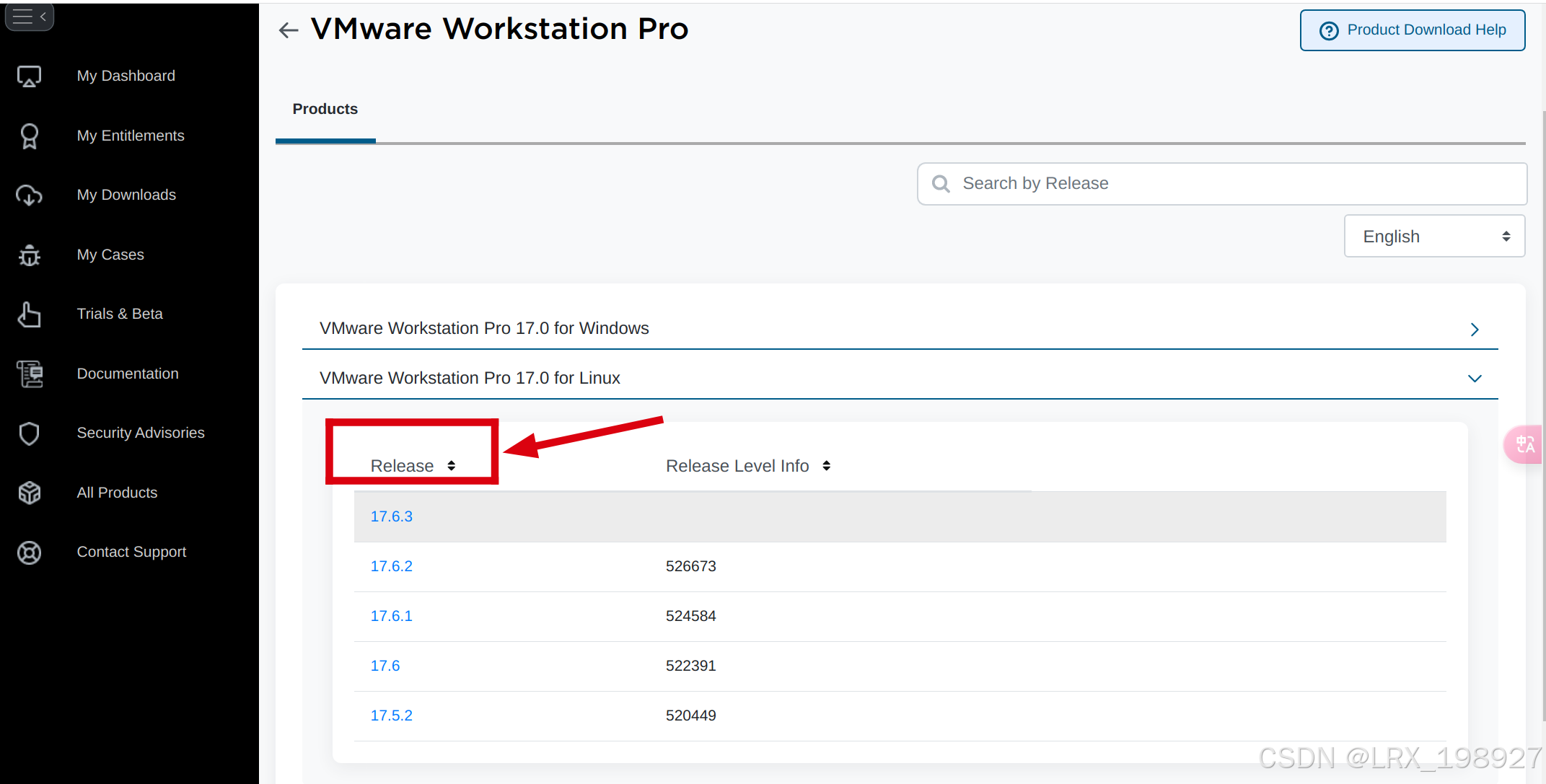The height and width of the screenshot is (784, 1546).
Task: Open the Product Download Help button
Action: tap(1412, 30)
